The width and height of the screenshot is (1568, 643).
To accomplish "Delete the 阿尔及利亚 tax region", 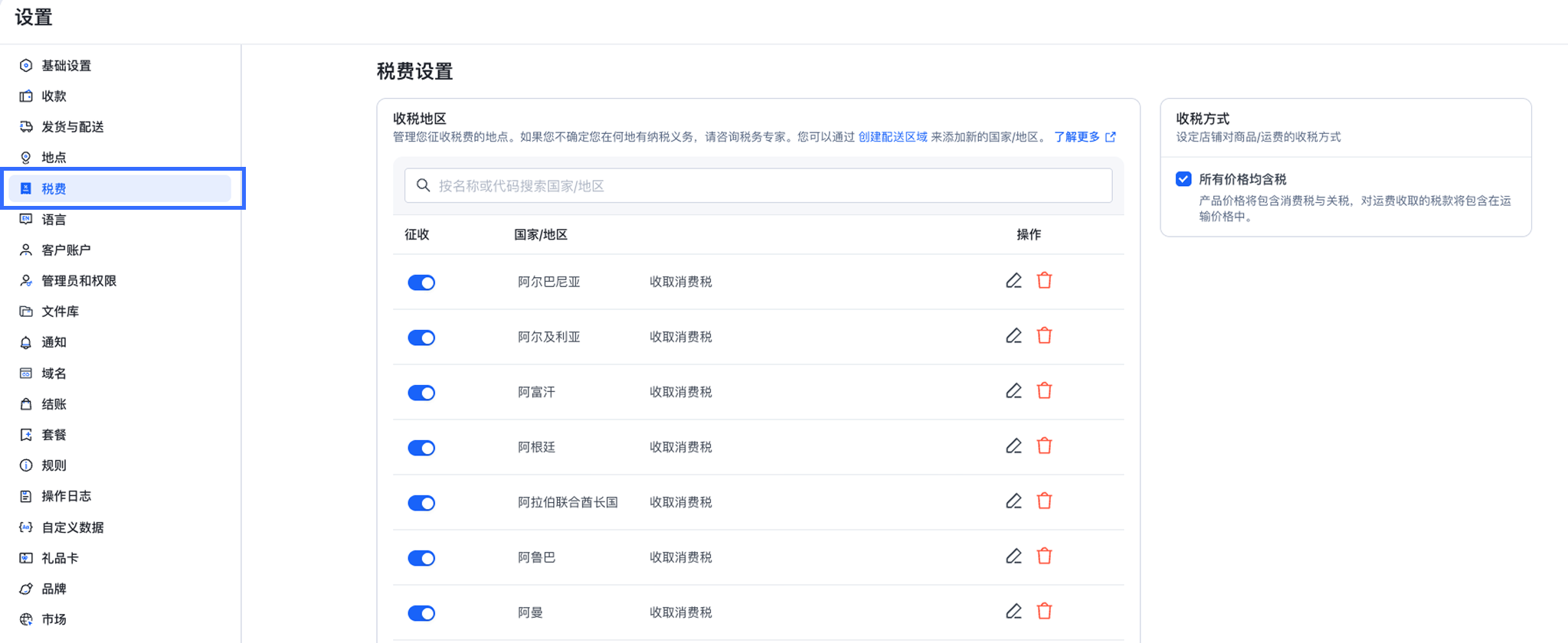I will (1044, 336).
